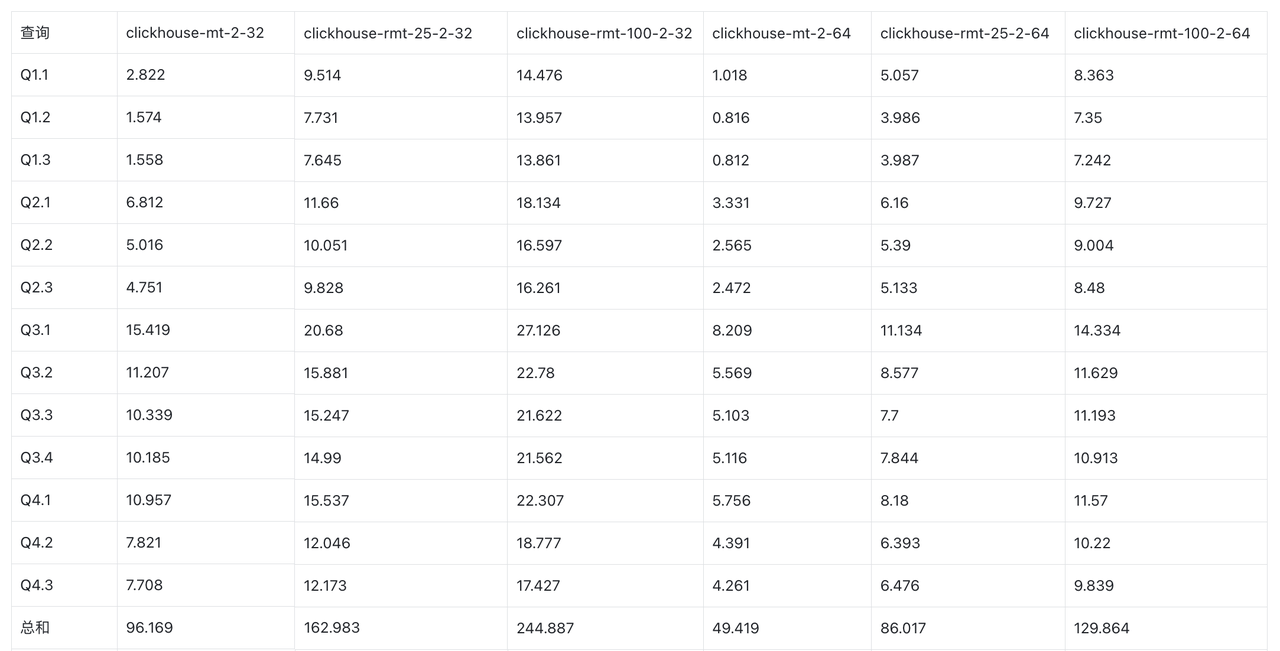Click the Q2.1 row label
The height and width of the screenshot is (651, 1280).
(x=35, y=202)
